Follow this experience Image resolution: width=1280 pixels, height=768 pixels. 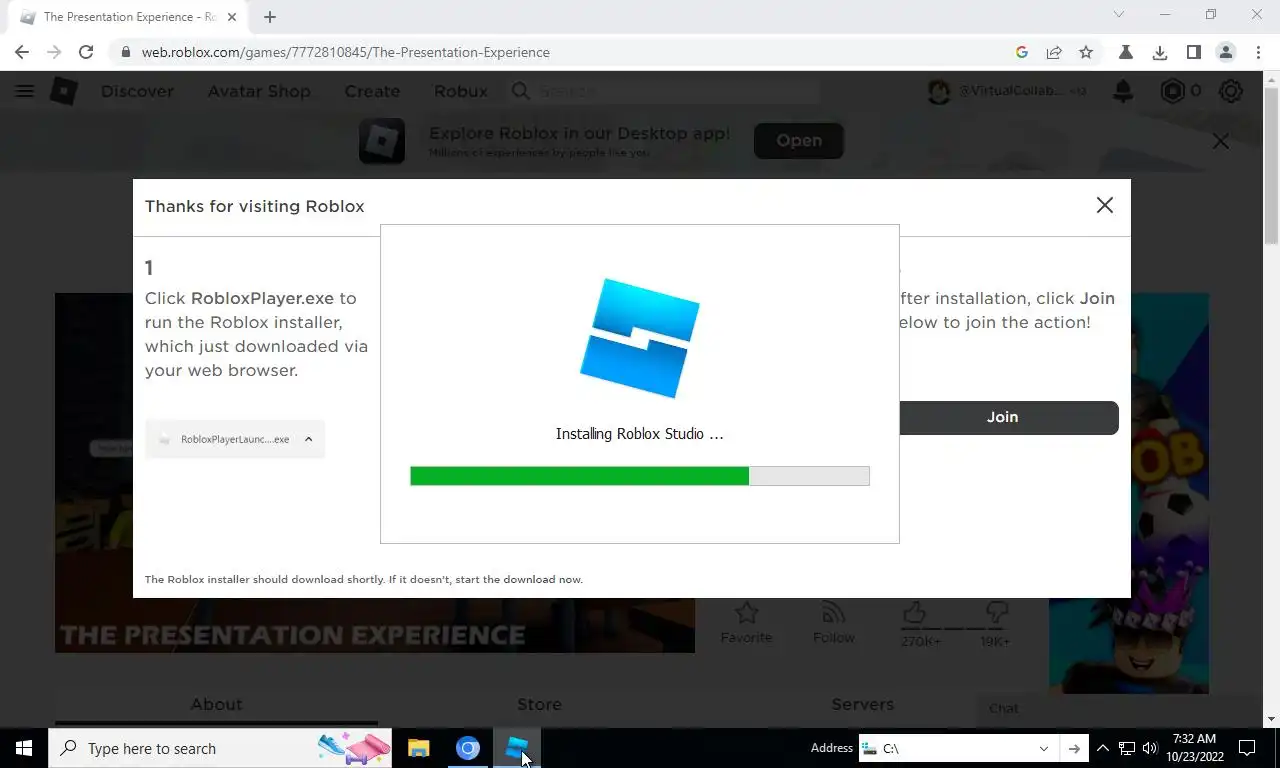point(833,612)
